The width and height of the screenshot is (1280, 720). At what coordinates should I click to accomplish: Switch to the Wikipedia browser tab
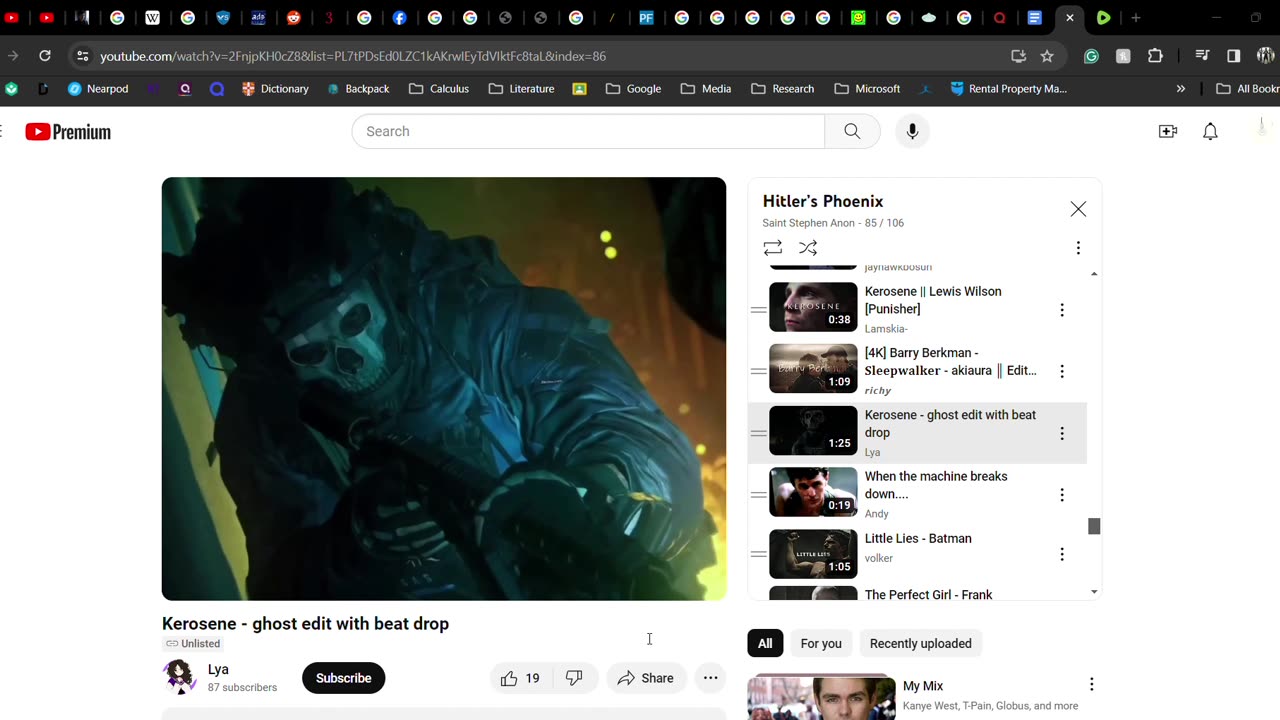coord(152,18)
